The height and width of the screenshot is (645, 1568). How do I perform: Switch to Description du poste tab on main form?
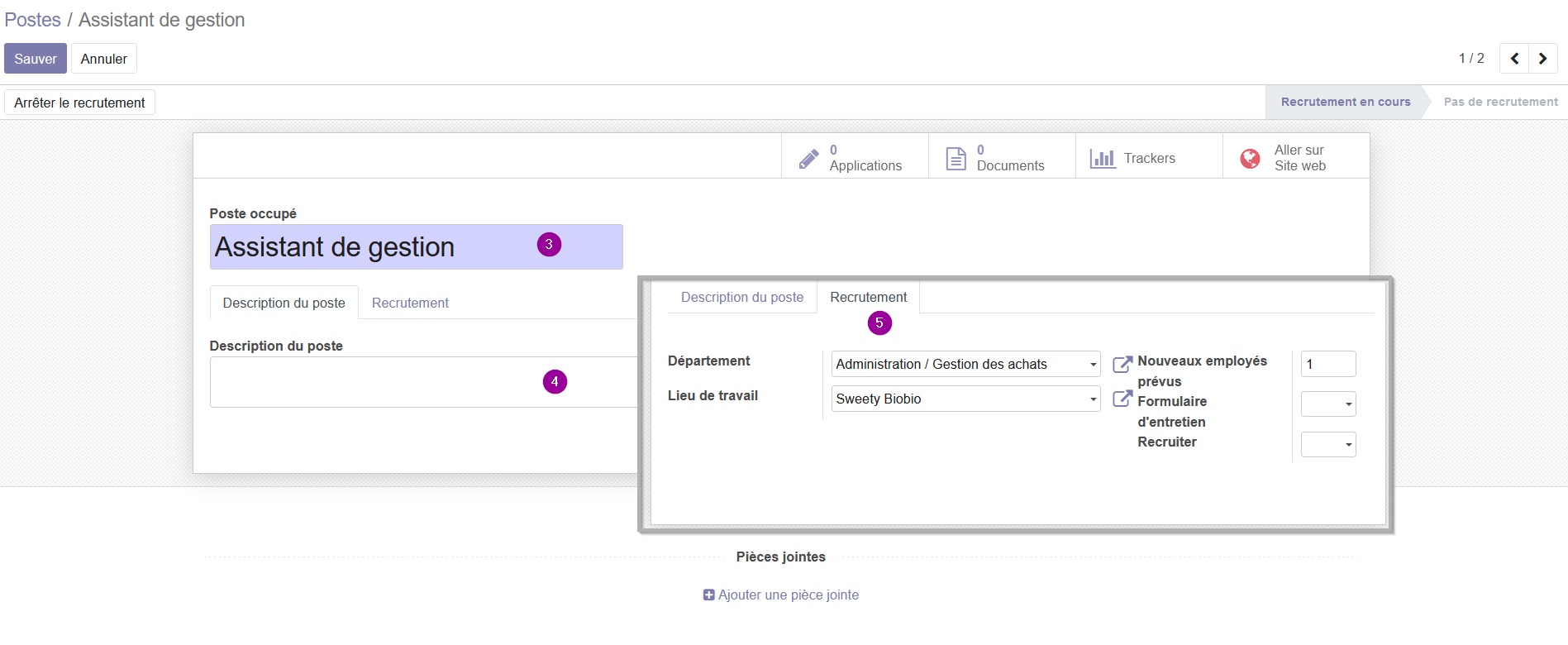point(284,303)
